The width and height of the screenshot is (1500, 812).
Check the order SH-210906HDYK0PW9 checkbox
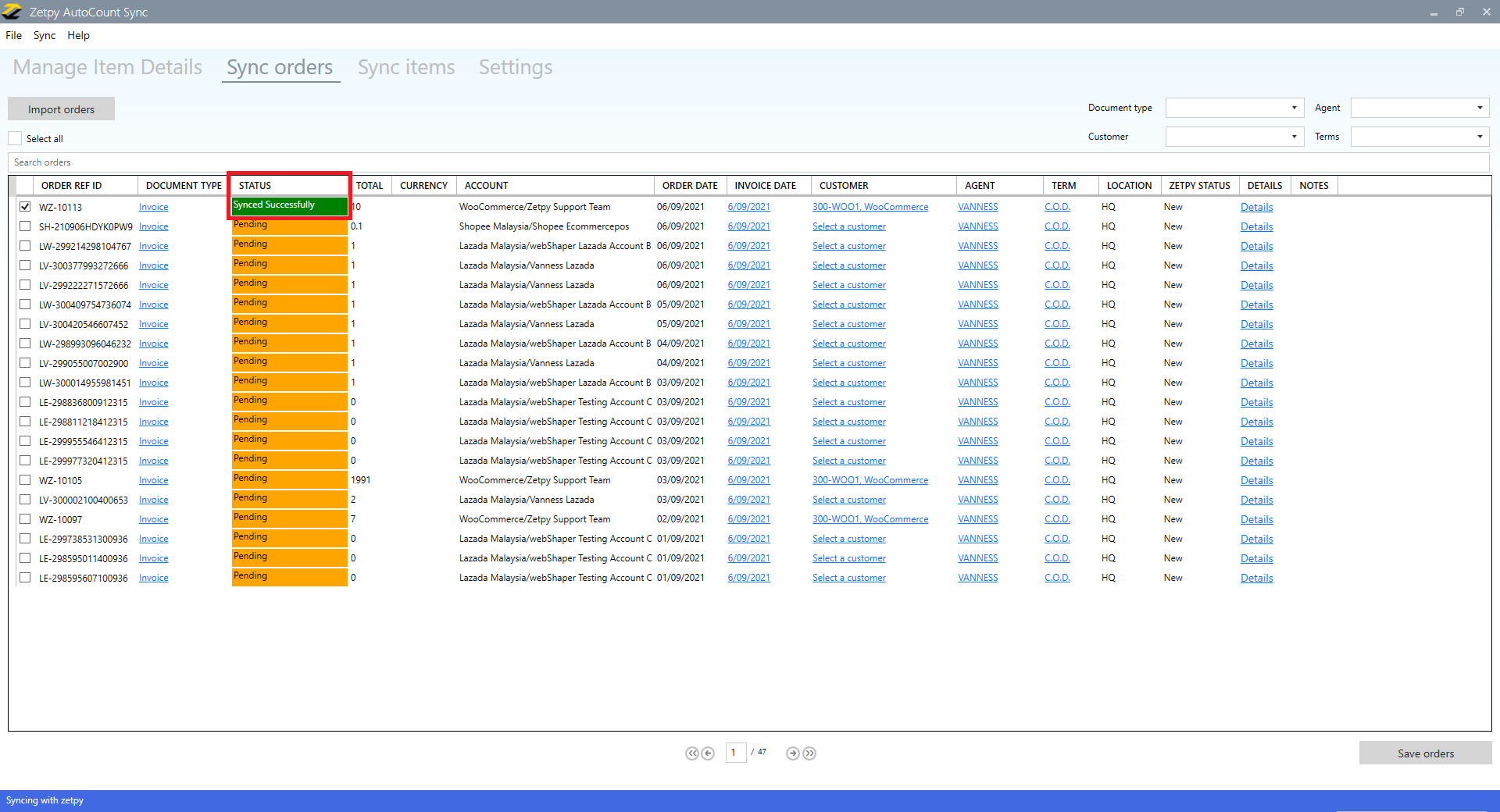[x=25, y=226]
